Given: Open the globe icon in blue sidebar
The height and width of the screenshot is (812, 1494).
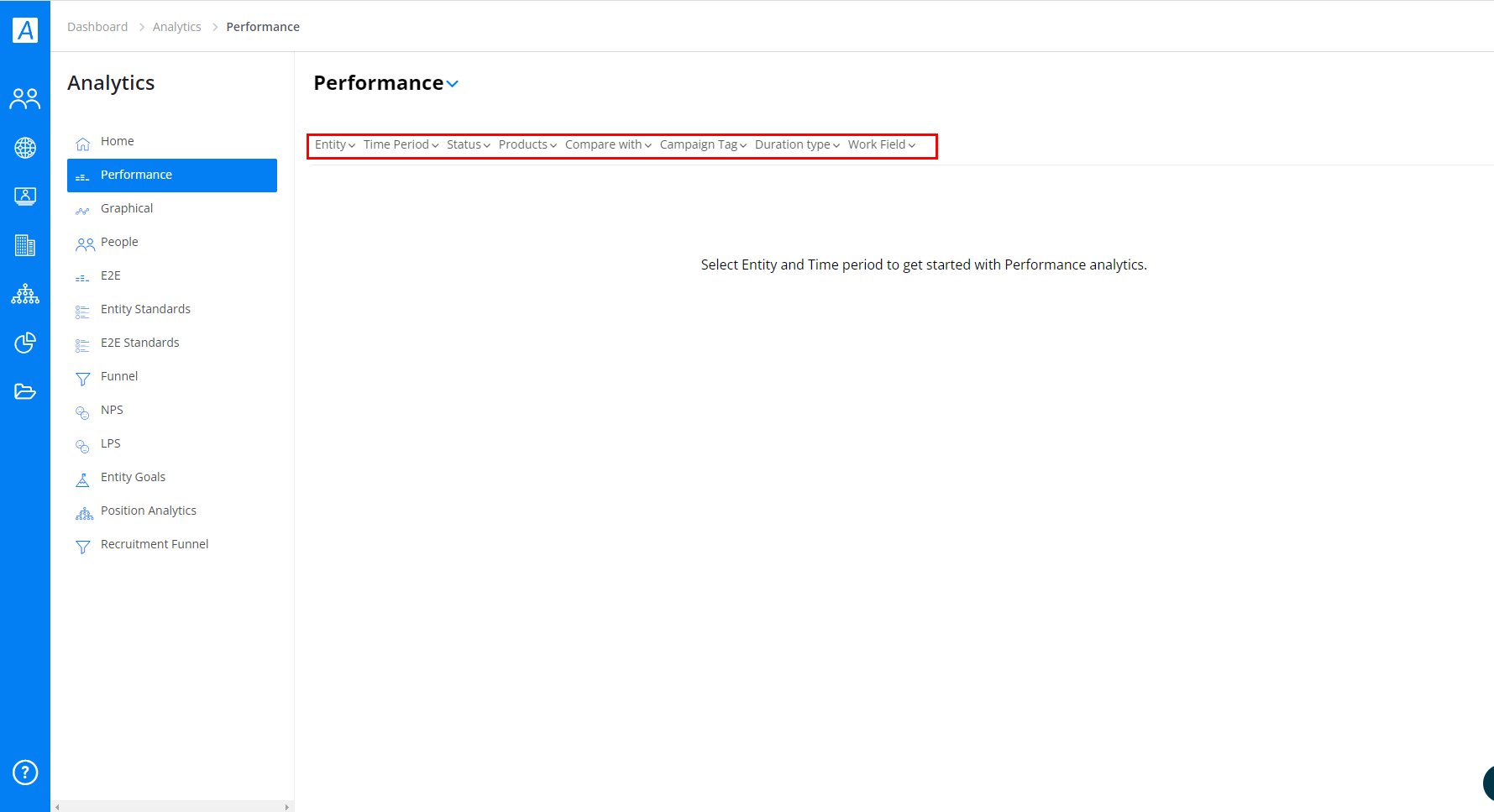Looking at the screenshot, I should click(25, 148).
